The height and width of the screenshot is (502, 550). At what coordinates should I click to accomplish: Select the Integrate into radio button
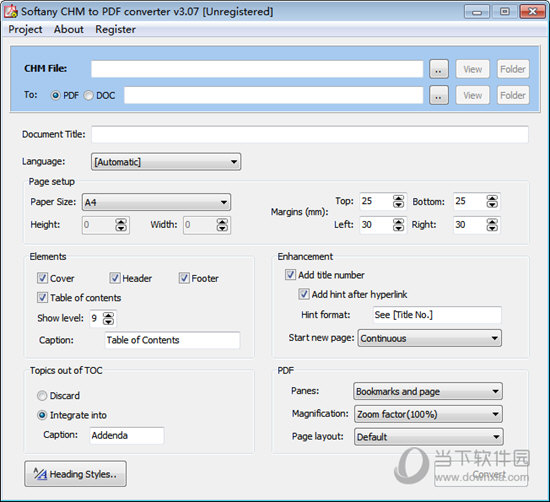[42, 415]
